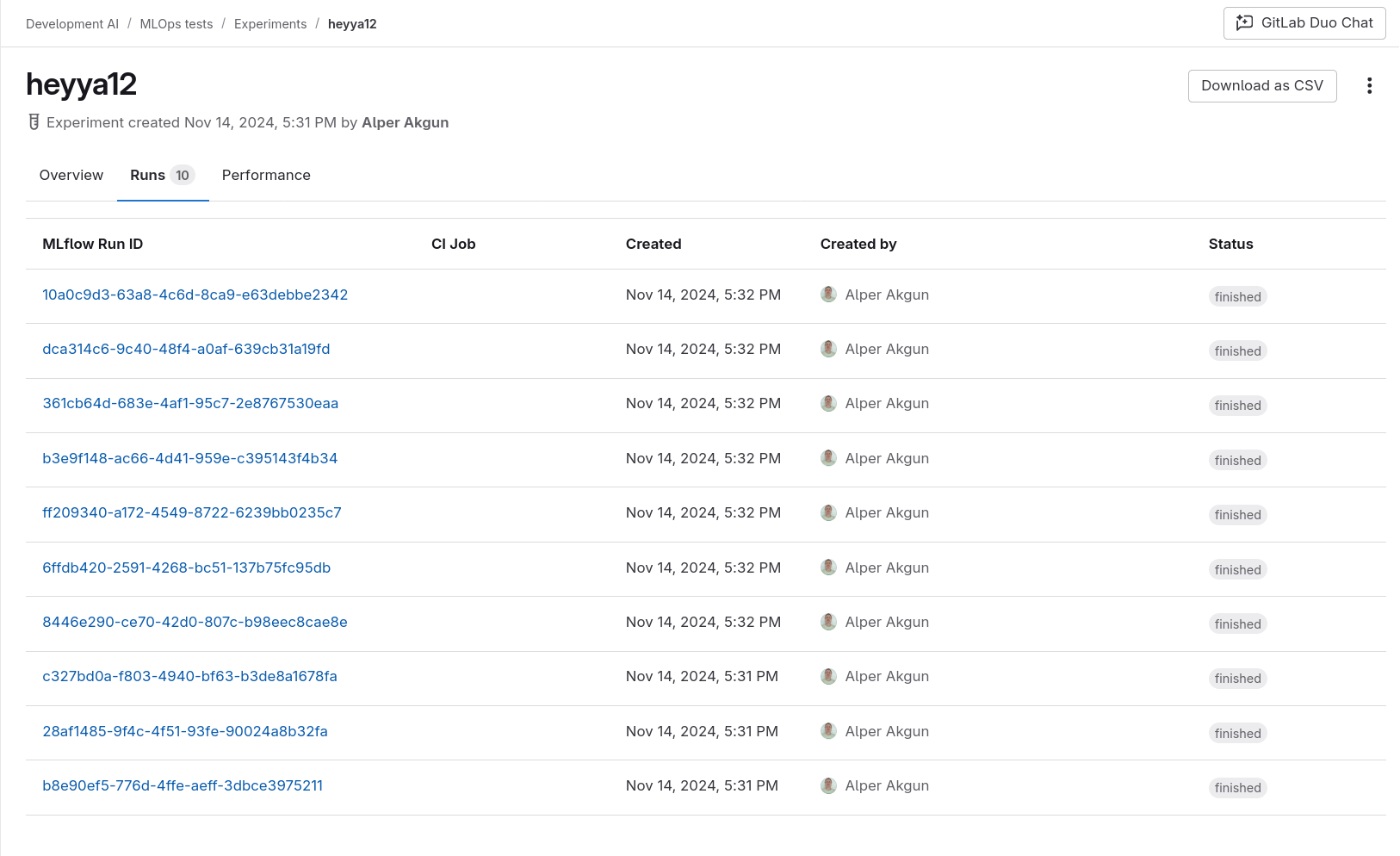
Task: Open the GitLab Duo Chat panel
Action: 1304,23
